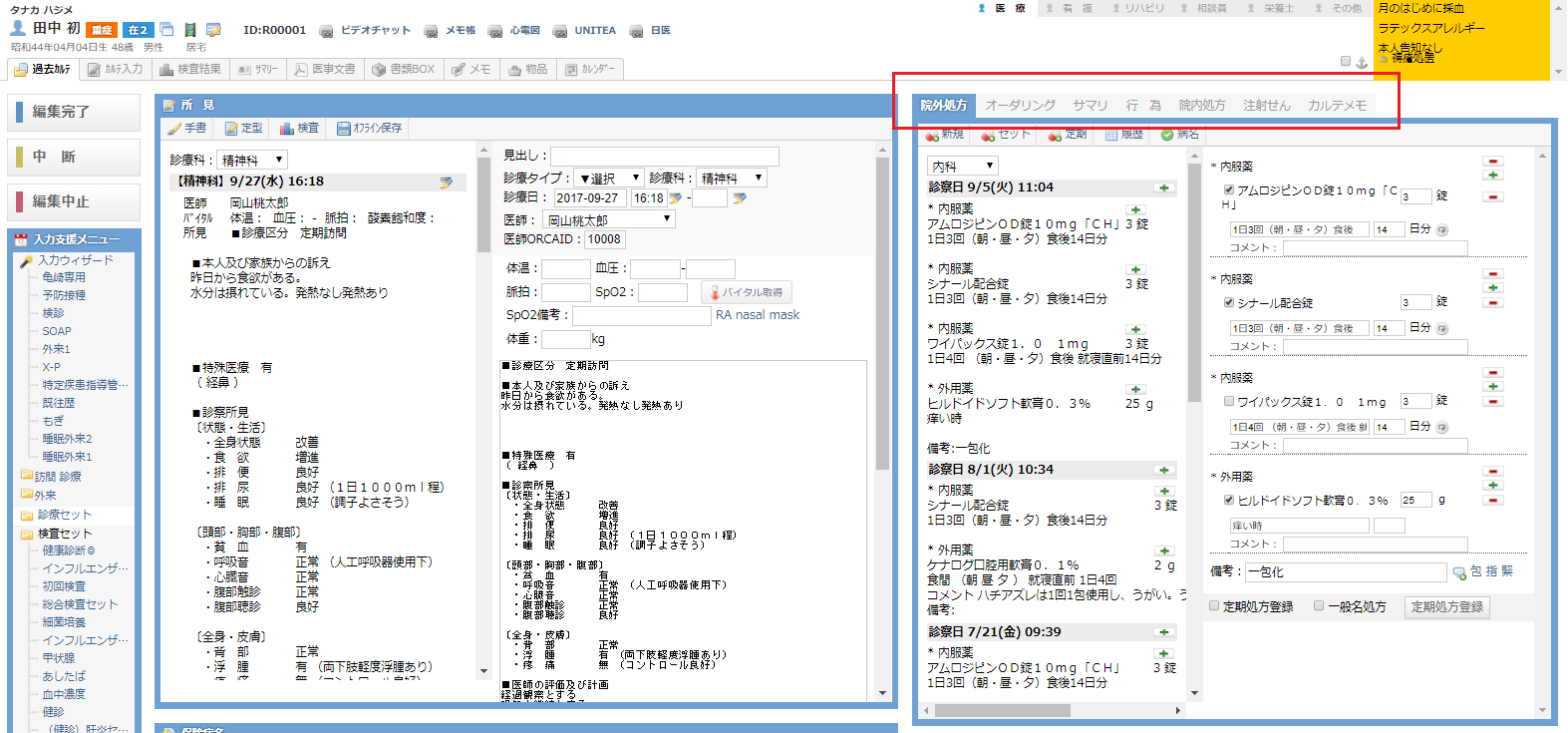Click 編集中止 button
The width and height of the screenshot is (1568, 733).
pyautogui.click(x=74, y=200)
